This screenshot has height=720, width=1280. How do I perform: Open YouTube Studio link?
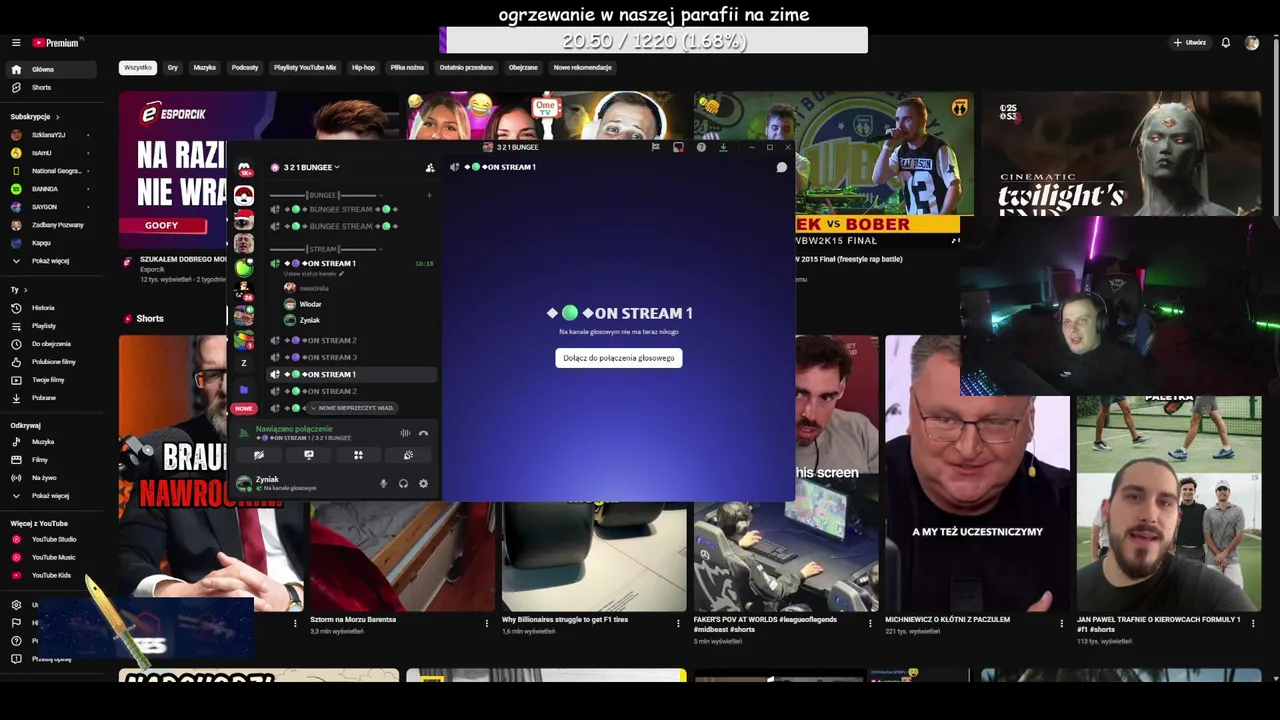pyautogui.click(x=52, y=540)
